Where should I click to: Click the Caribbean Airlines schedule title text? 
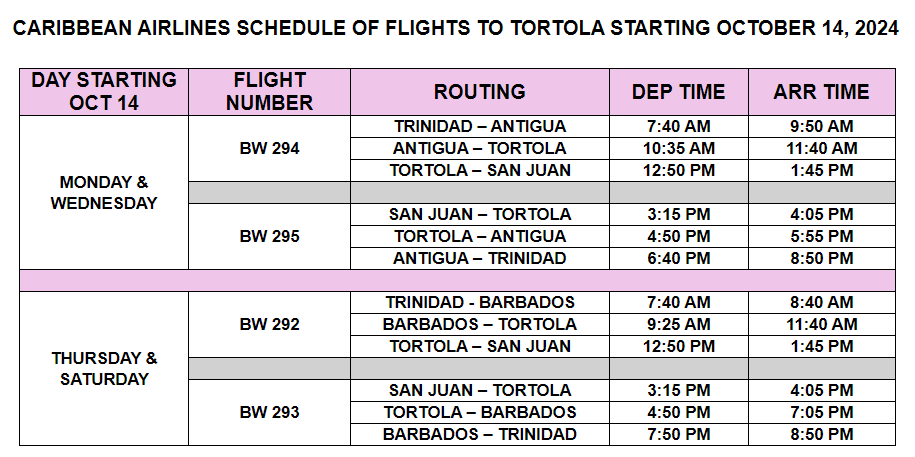pos(456,27)
